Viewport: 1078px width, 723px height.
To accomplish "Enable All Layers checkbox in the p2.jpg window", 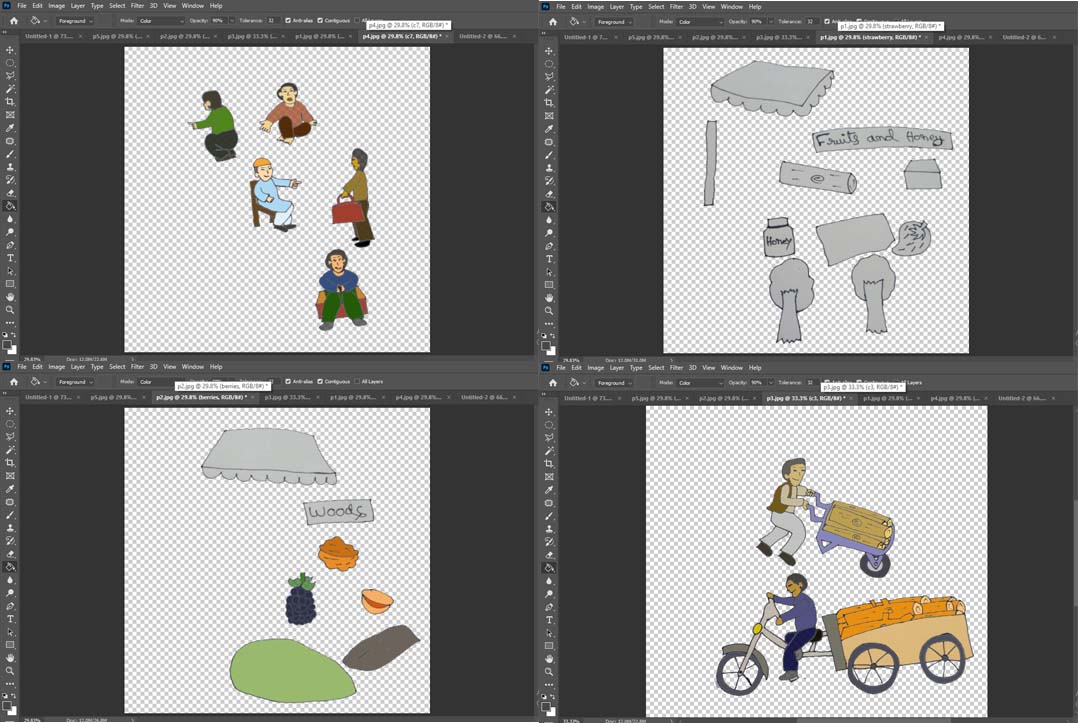I will click(x=357, y=381).
